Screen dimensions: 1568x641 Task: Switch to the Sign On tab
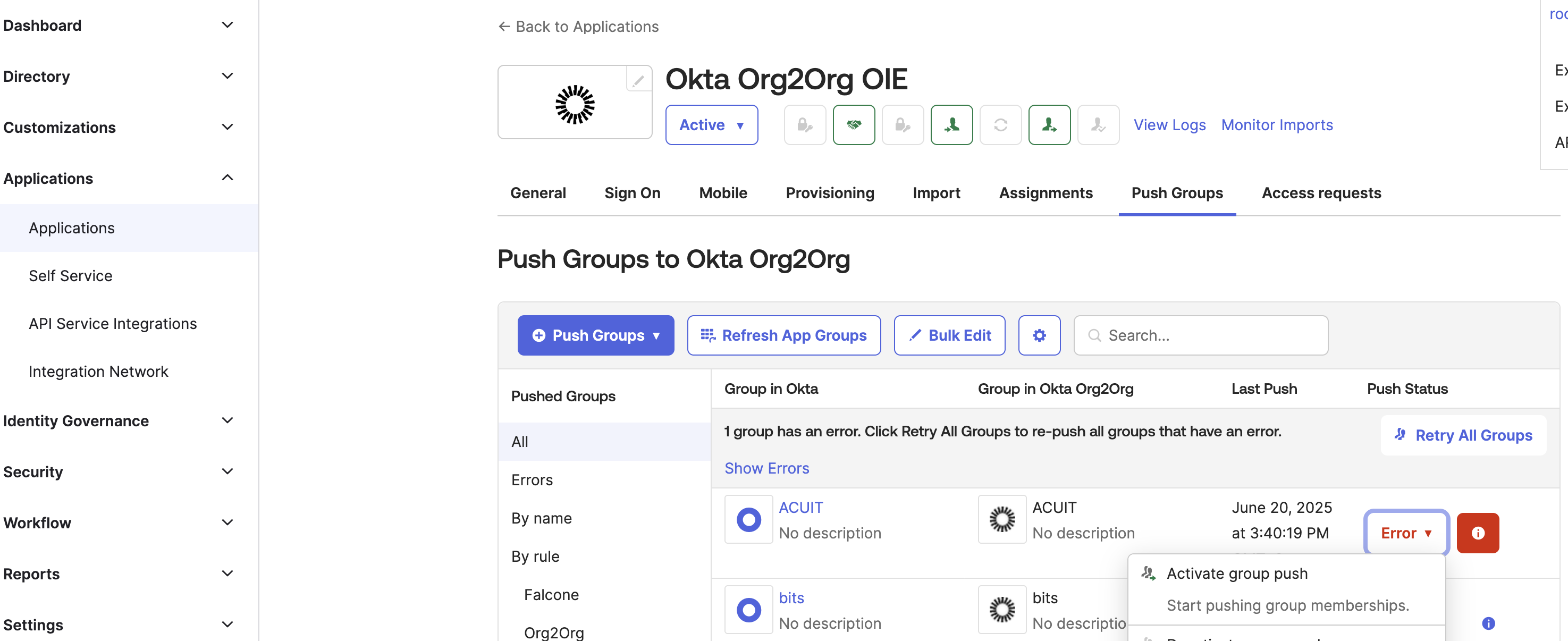(x=632, y=193)
